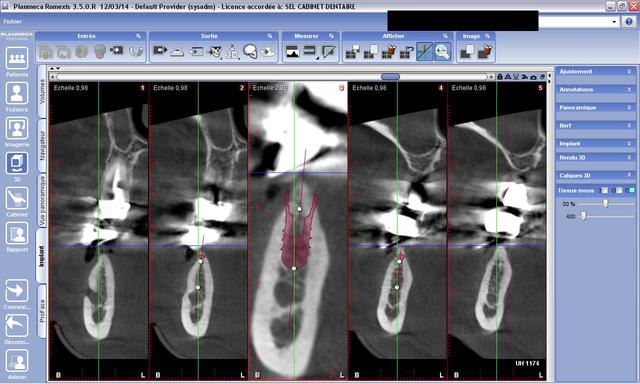This screenshot has height=384, width=640.
Task: Adjust the 50 % opacity slider handle
Action: pos(606,203)
